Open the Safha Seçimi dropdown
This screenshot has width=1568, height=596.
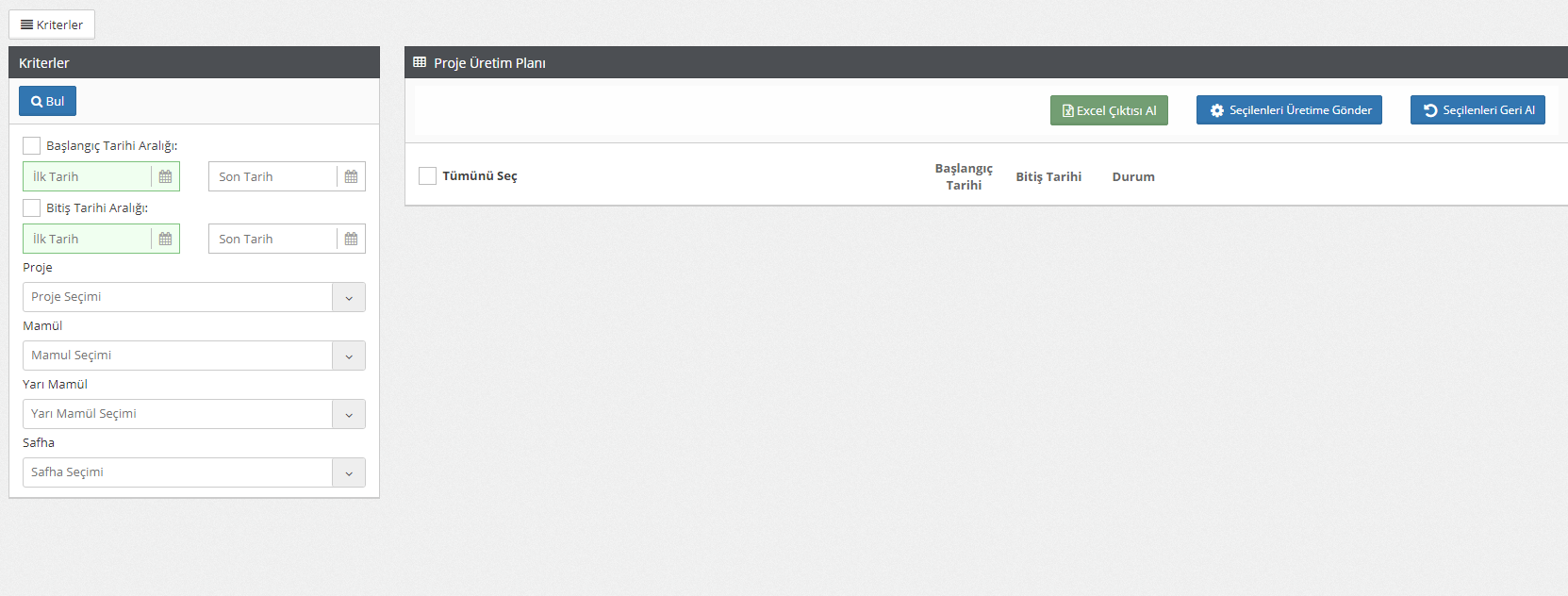[x=348, y=473]
